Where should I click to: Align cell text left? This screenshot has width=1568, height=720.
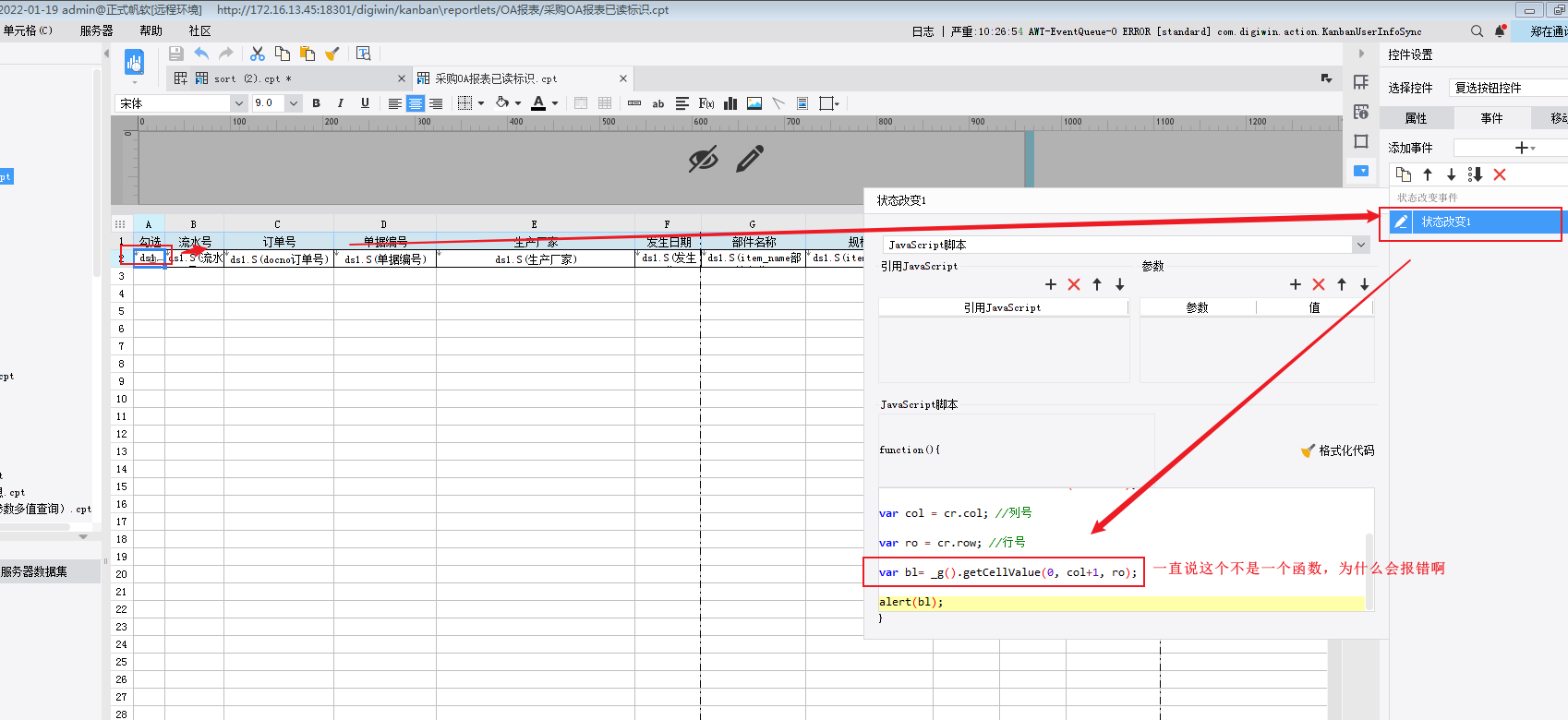tap(395, 103)
